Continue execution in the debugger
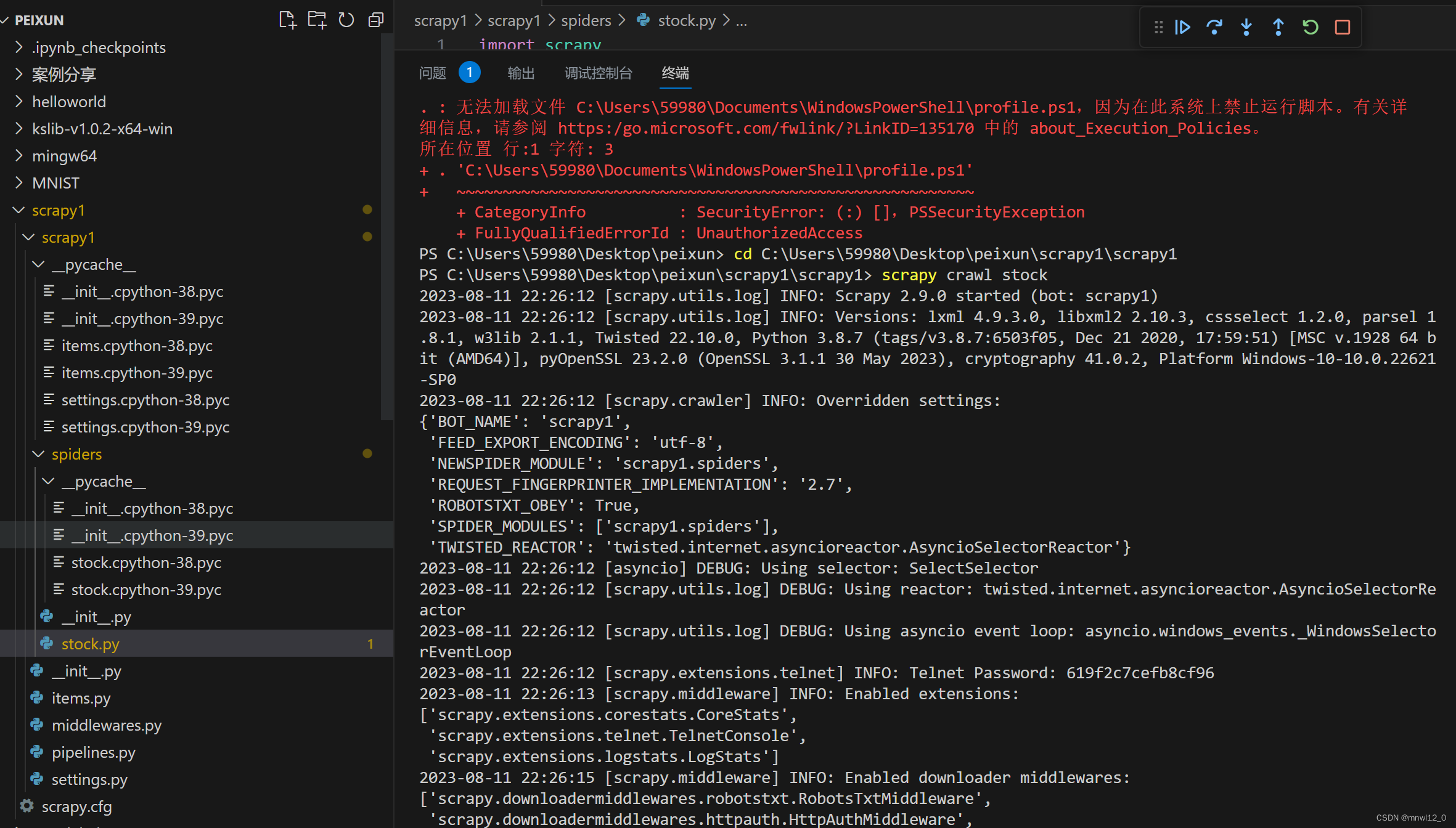This screenshot has width=1456, height=828. [x=1182, y=27]
